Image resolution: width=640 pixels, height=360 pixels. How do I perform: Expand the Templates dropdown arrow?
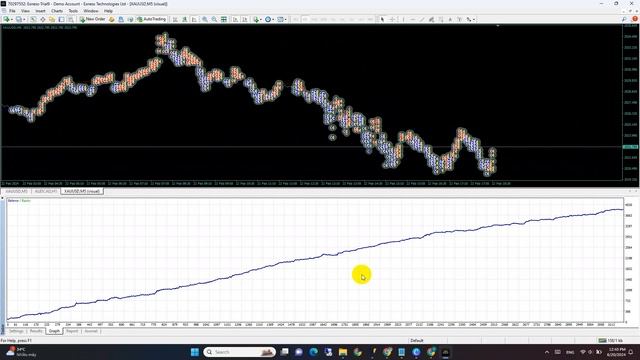coord(286,19)
